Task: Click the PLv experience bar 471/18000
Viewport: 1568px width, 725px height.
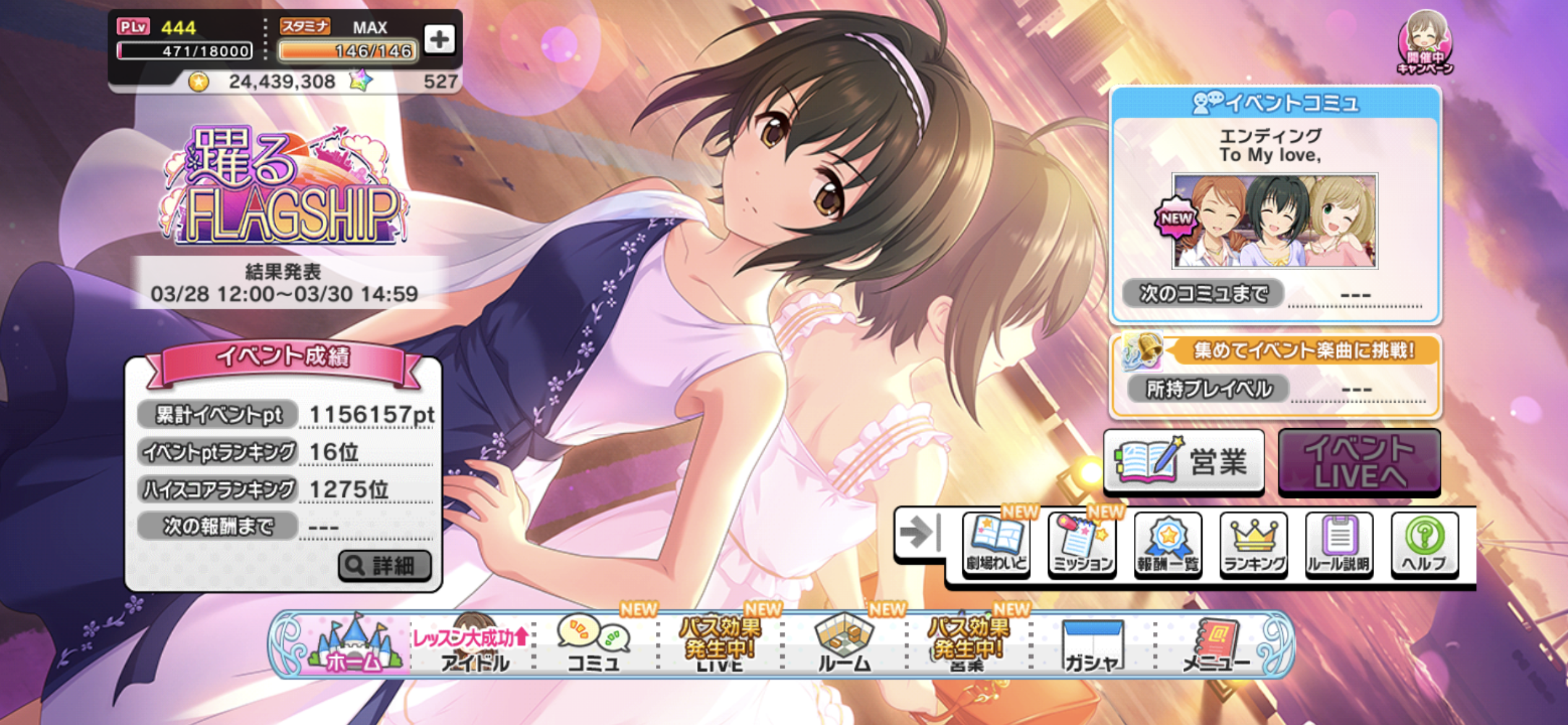Action: tap(185, 51)
